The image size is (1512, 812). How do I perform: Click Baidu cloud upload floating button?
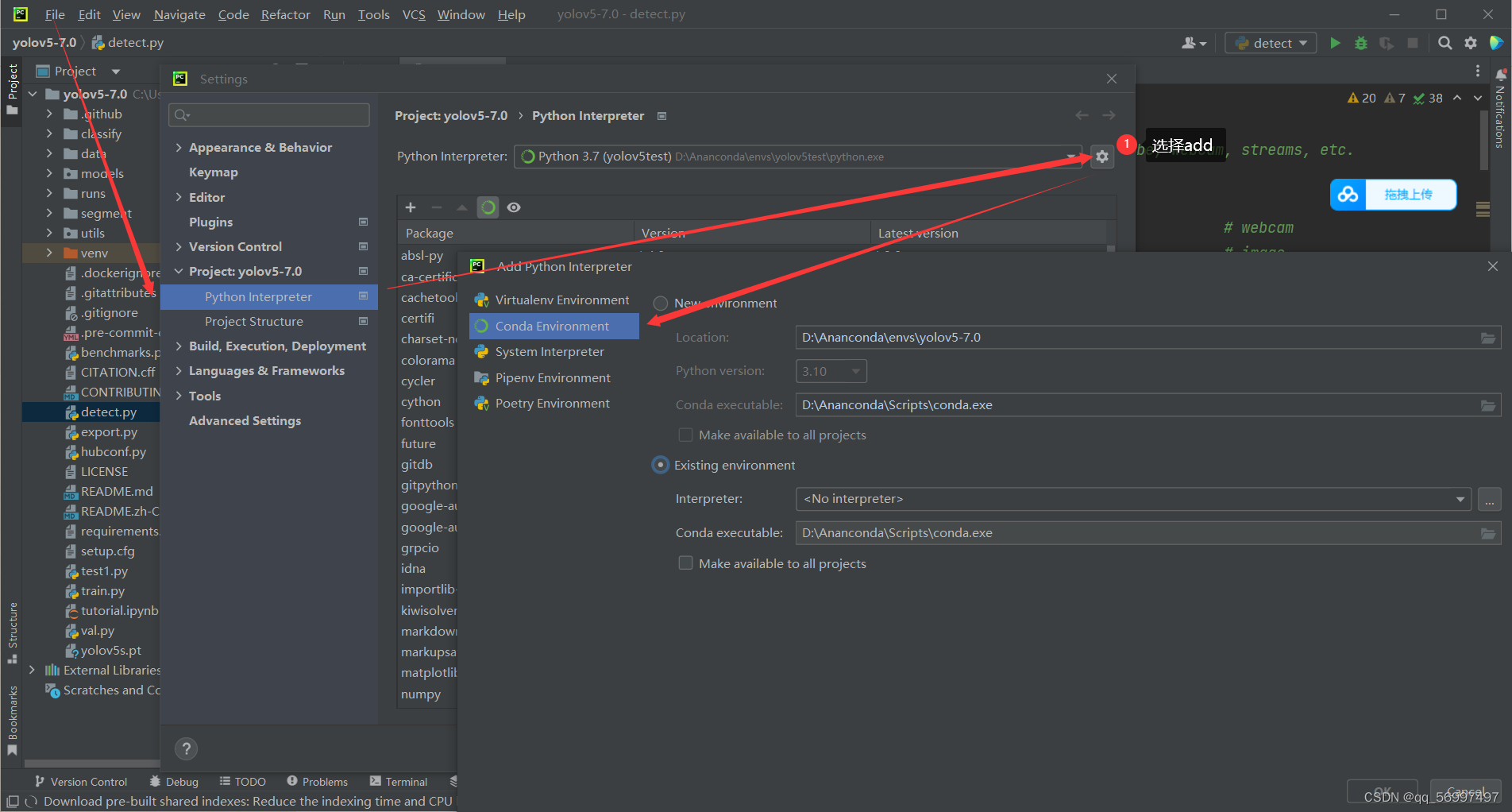coord(1394,195)
